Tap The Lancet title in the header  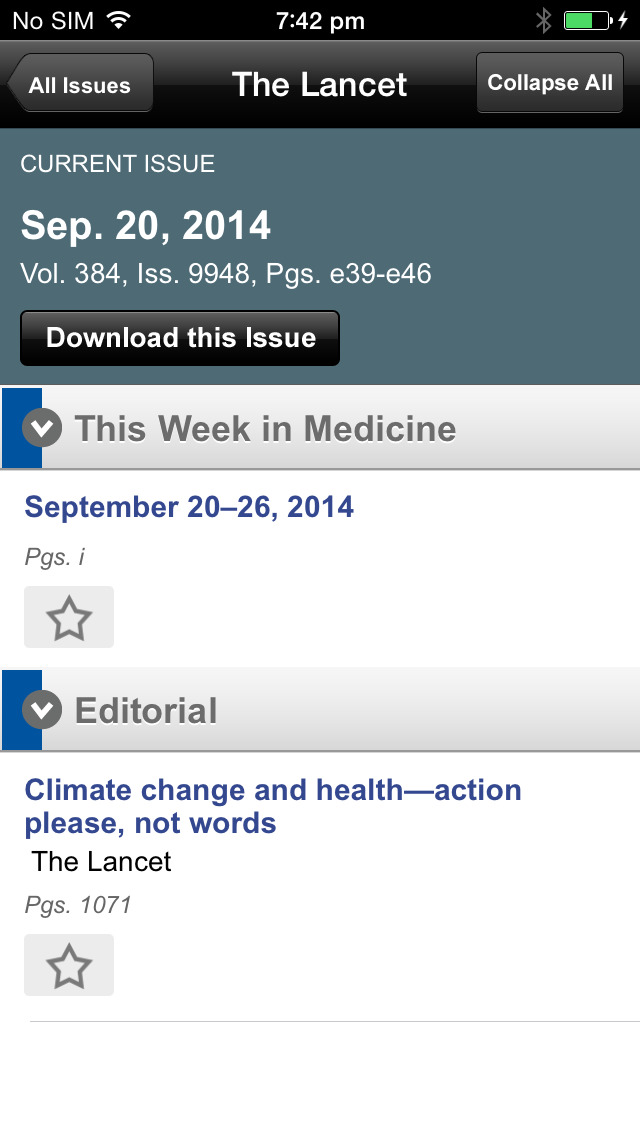click(319, 85)
